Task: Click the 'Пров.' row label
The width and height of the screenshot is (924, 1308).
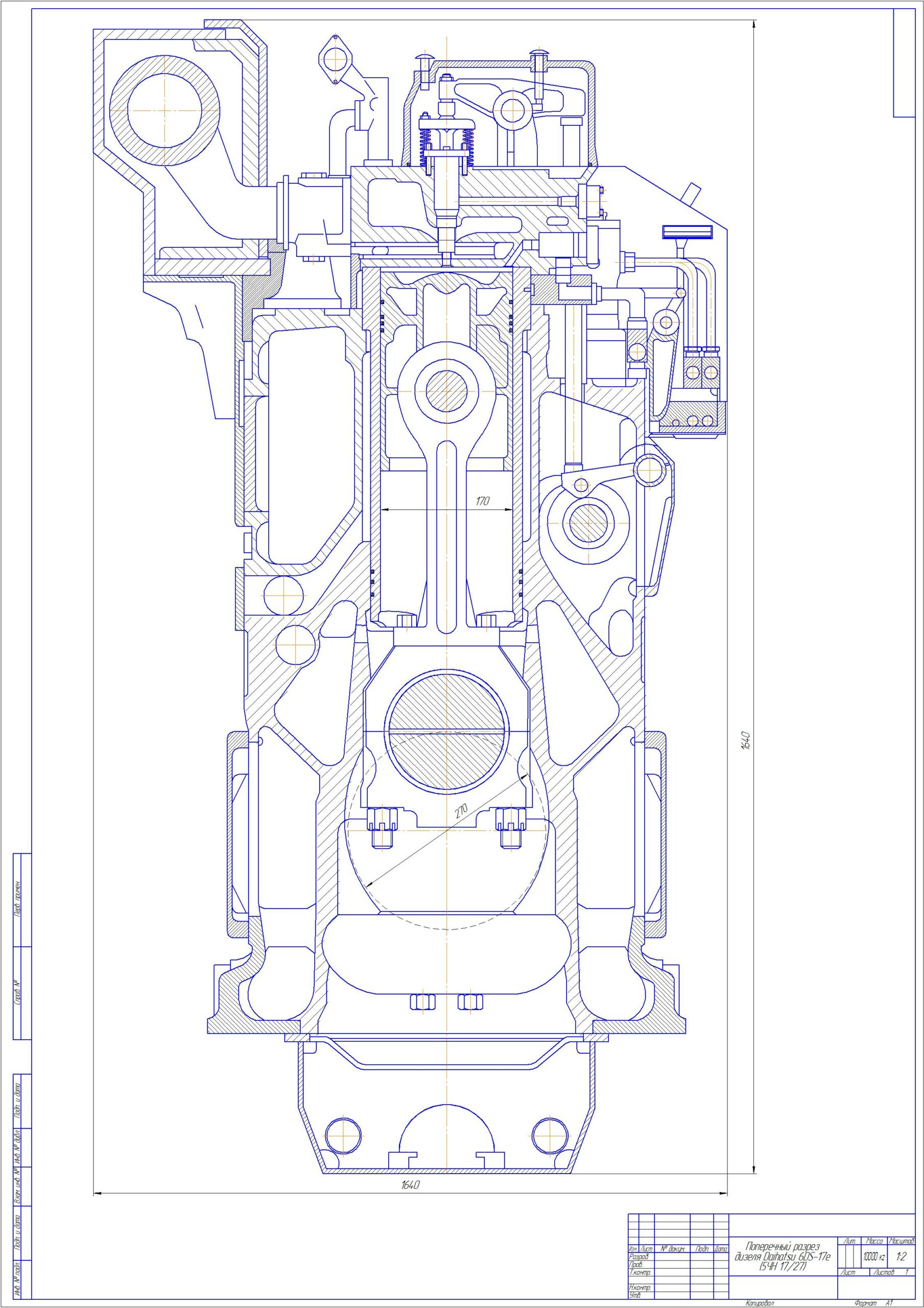Action: point(636,1265)
